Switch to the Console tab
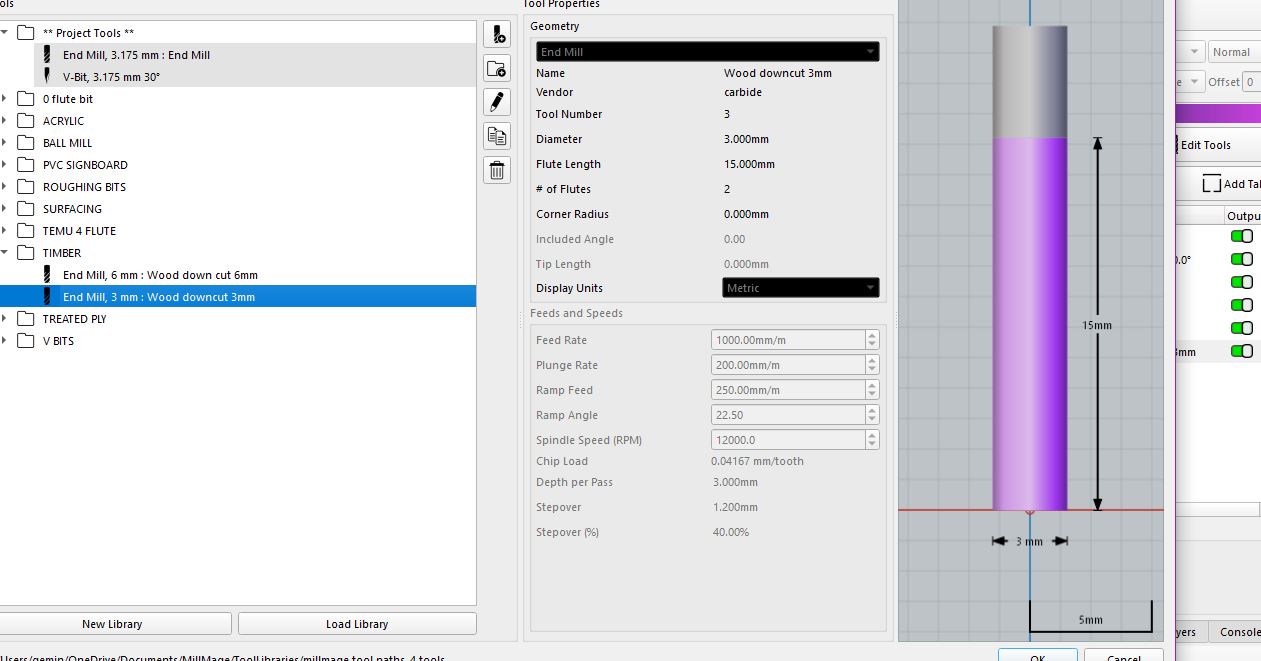 pyautogui.click(x=1238, y=632)
